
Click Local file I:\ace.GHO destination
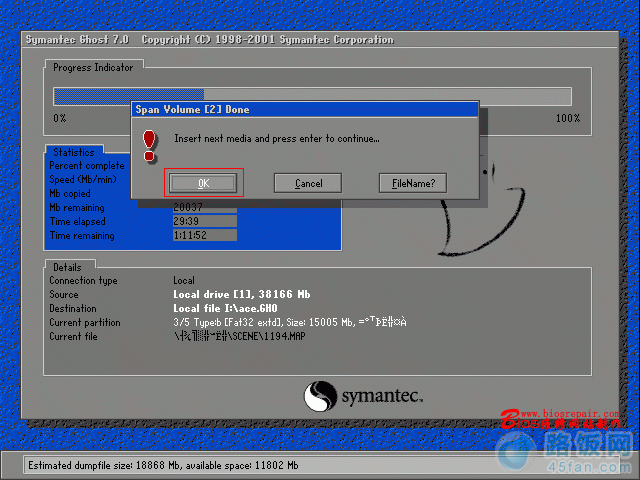pyautogui.click(x=225, y=308)
